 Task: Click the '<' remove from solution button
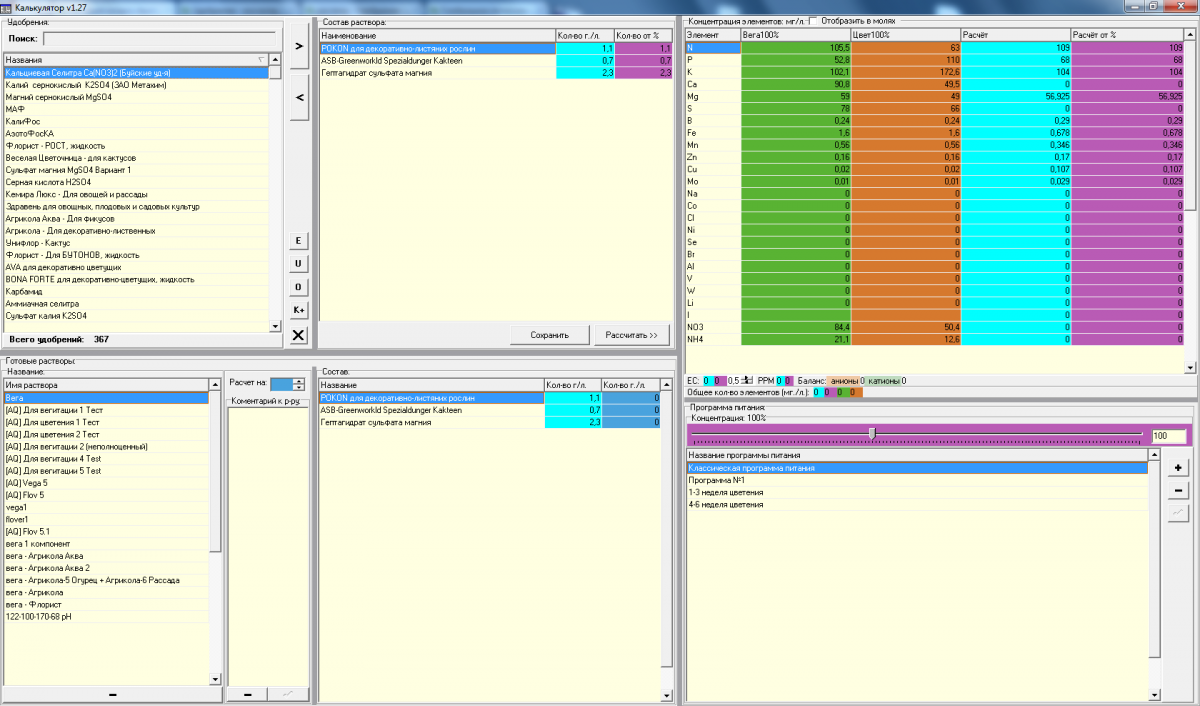[298, 97]
